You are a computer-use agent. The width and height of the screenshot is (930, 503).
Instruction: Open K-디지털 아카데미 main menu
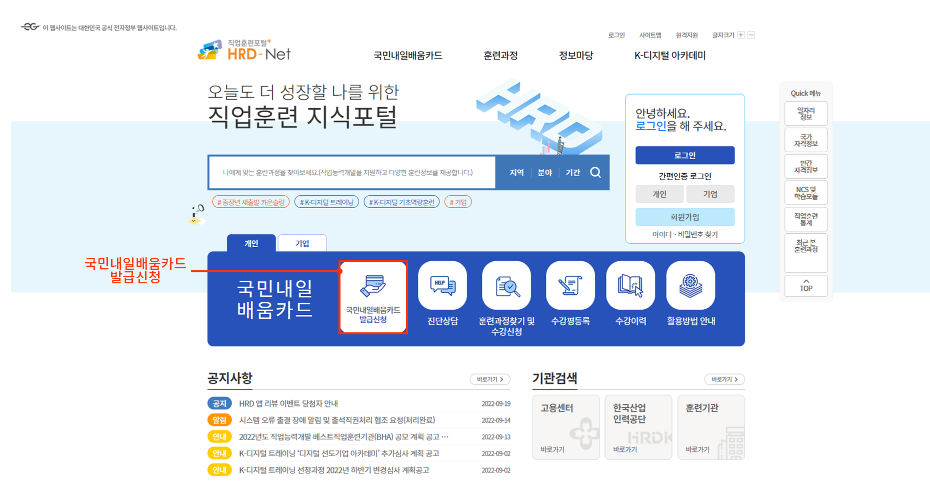[x=670, y=56]
